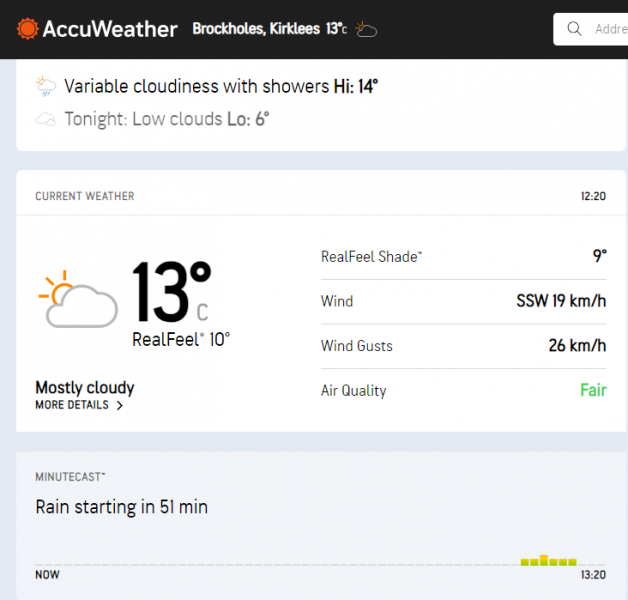Click the big 13° current temperature

171,293
